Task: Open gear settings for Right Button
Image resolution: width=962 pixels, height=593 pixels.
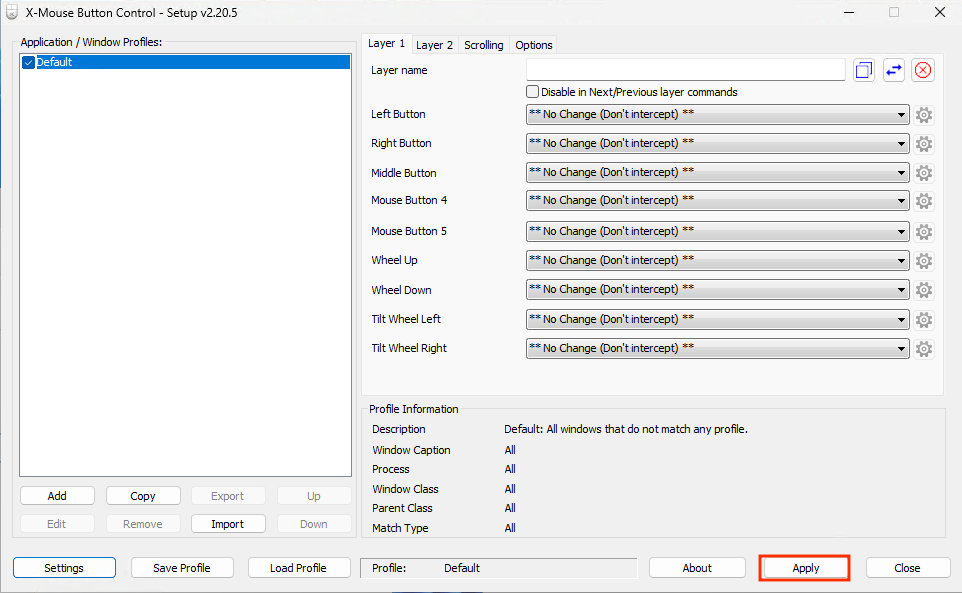Action: [923, 144]
